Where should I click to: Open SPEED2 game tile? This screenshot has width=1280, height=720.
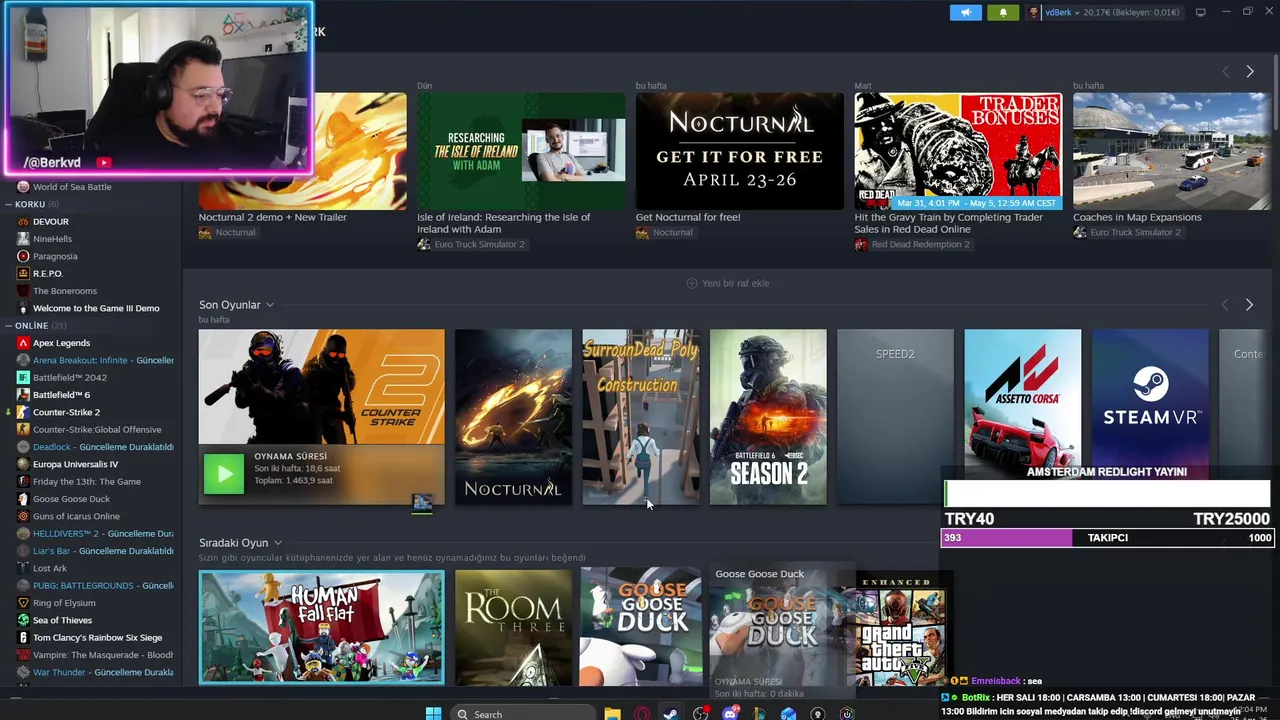point(895,417)
